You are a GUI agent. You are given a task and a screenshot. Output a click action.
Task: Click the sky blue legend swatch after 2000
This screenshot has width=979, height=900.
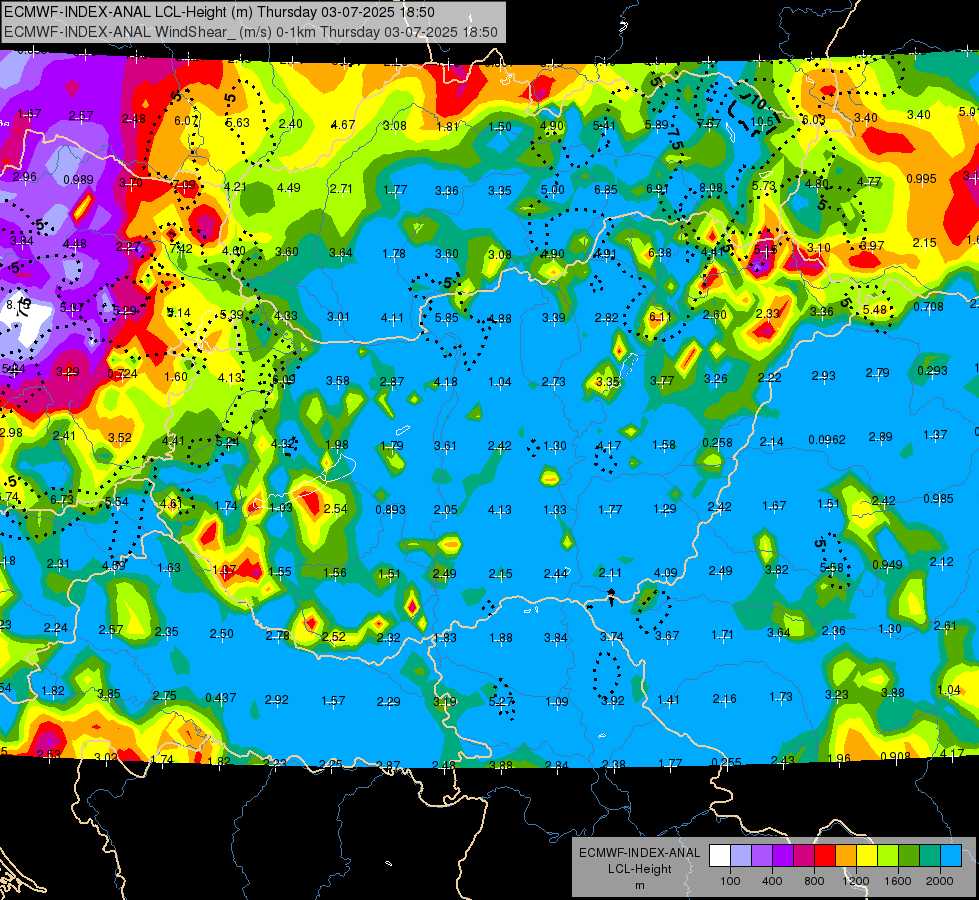click(952, 855)
